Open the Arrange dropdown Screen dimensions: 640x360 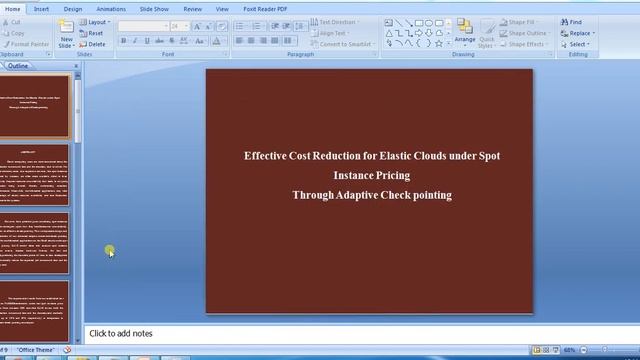coord(464,33)
